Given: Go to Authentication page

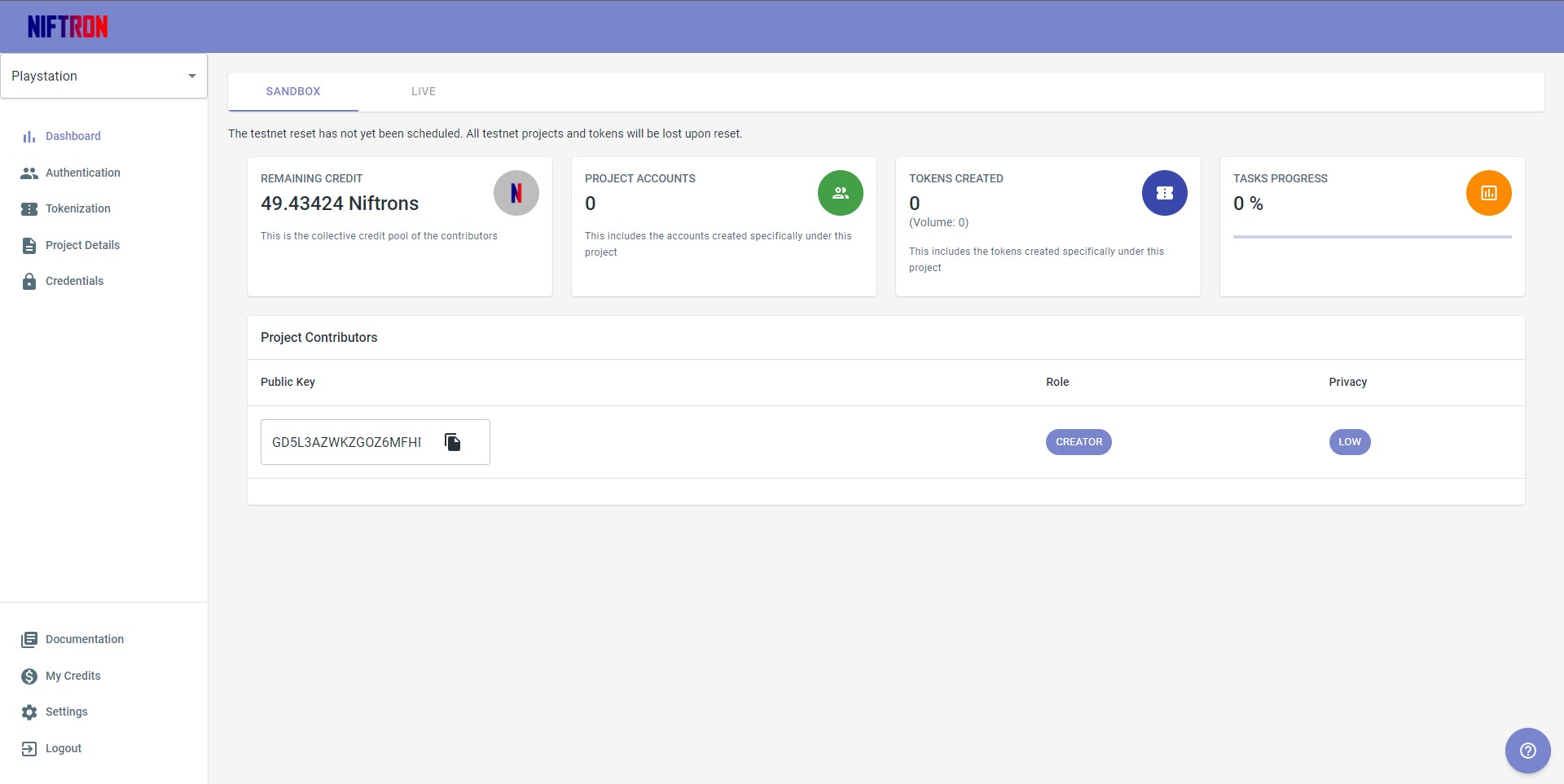Looking at the screenshot, I should coord(82,173).
